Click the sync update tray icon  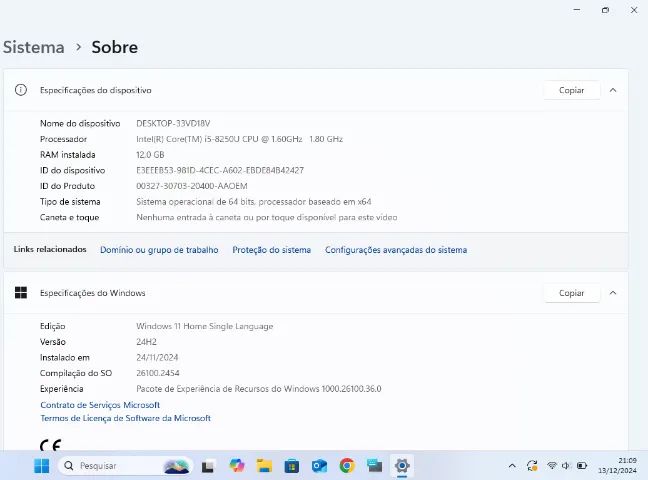[532, 466]
